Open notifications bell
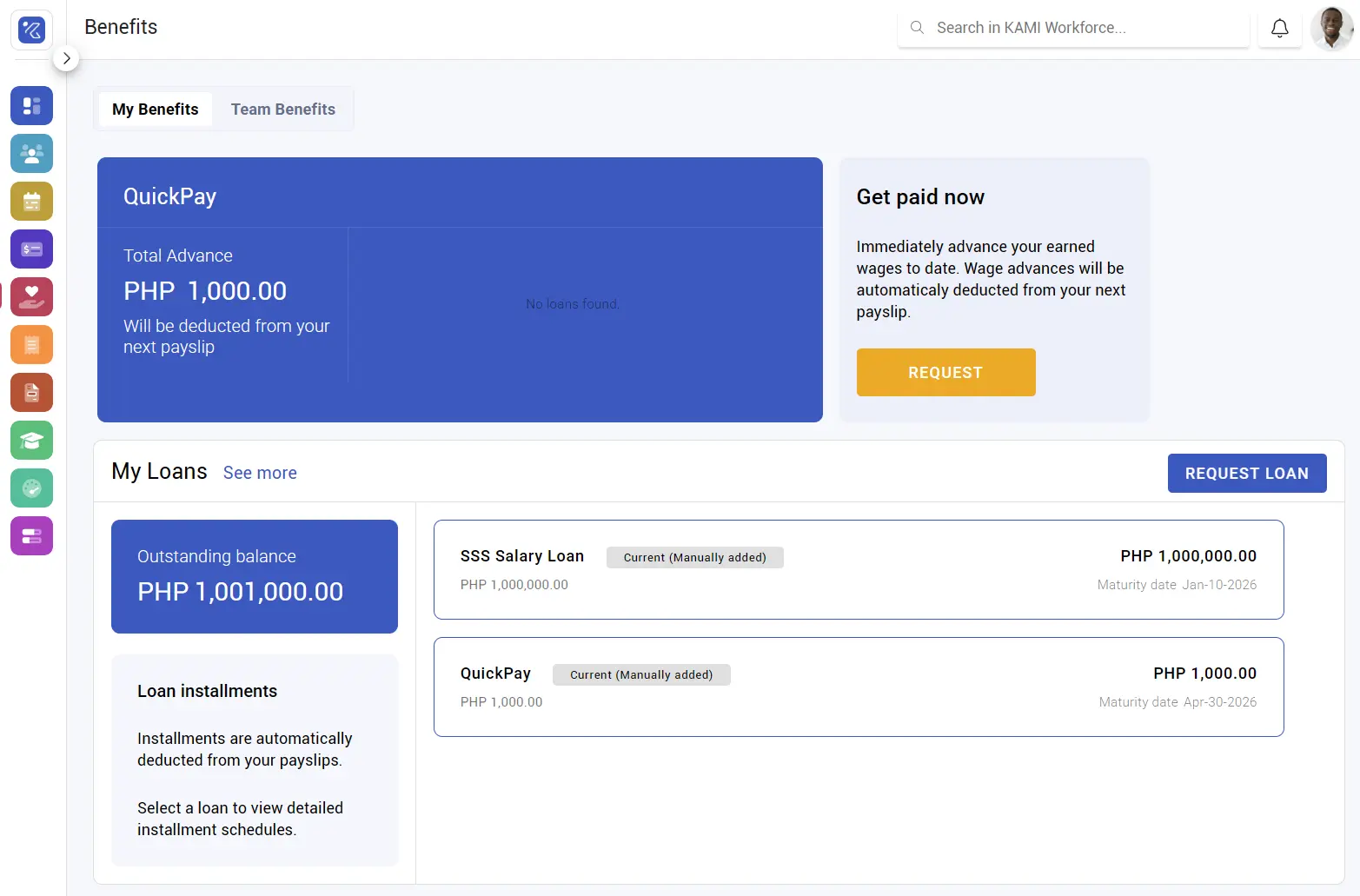 click(x=1279, y=29)
